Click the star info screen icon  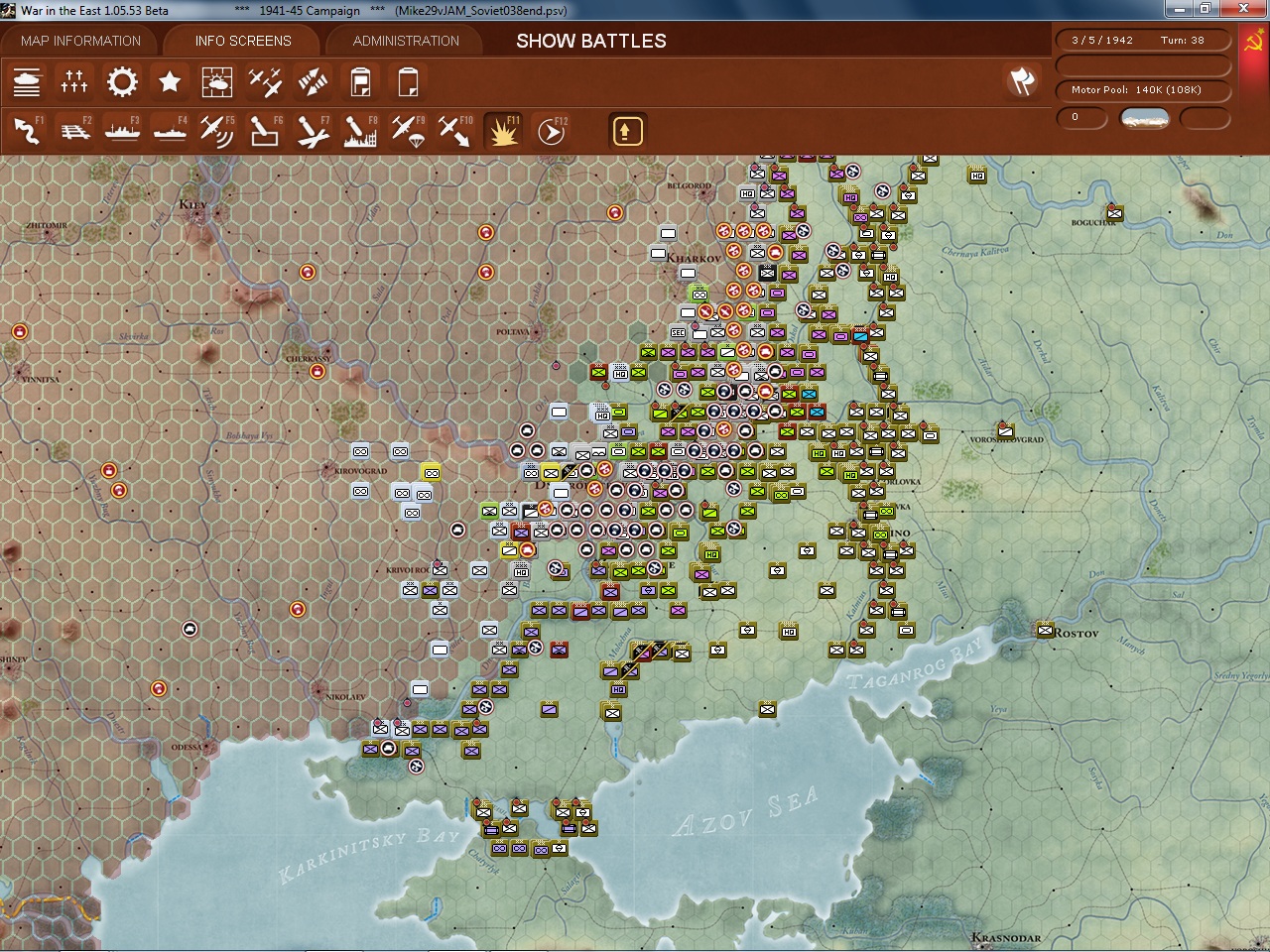[170, 82]
